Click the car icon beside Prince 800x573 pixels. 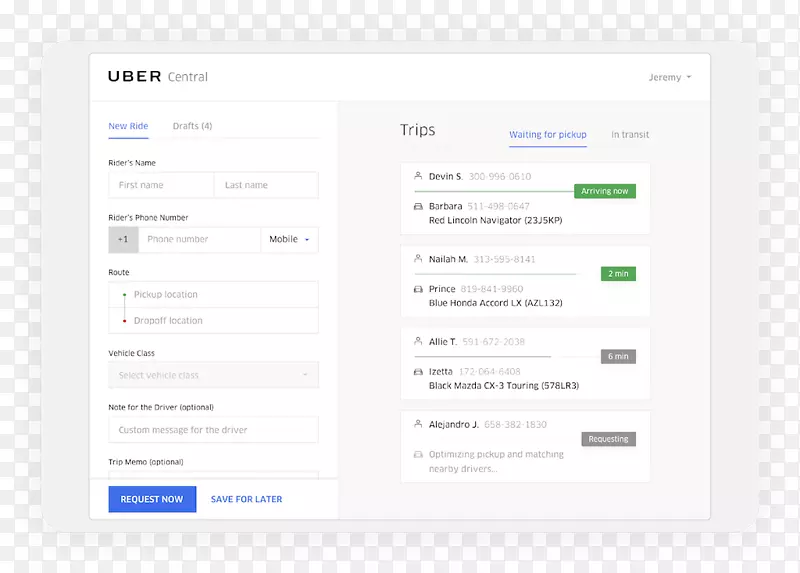point(418,289)
